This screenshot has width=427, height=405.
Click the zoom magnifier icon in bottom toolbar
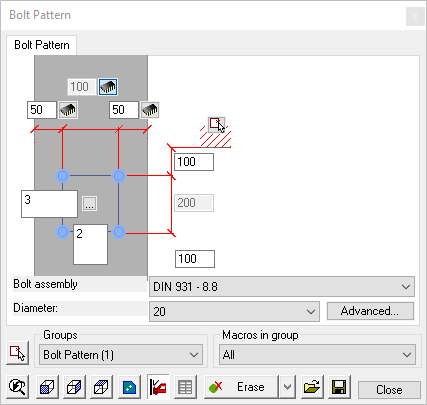coord(17,387)
